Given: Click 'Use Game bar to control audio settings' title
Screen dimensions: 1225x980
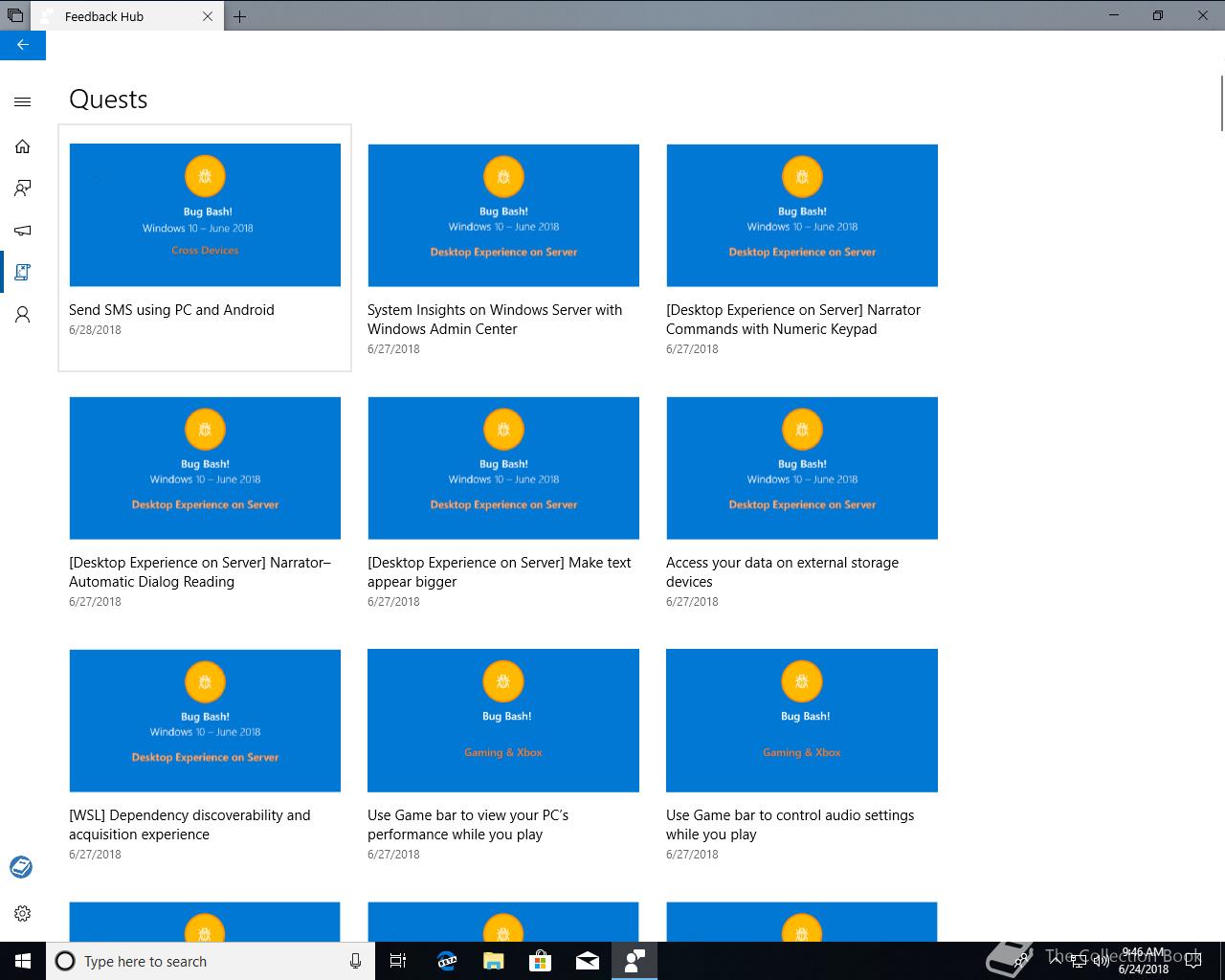Looking at the screenshot, I should pyautogui.click(x=791, y=825).
